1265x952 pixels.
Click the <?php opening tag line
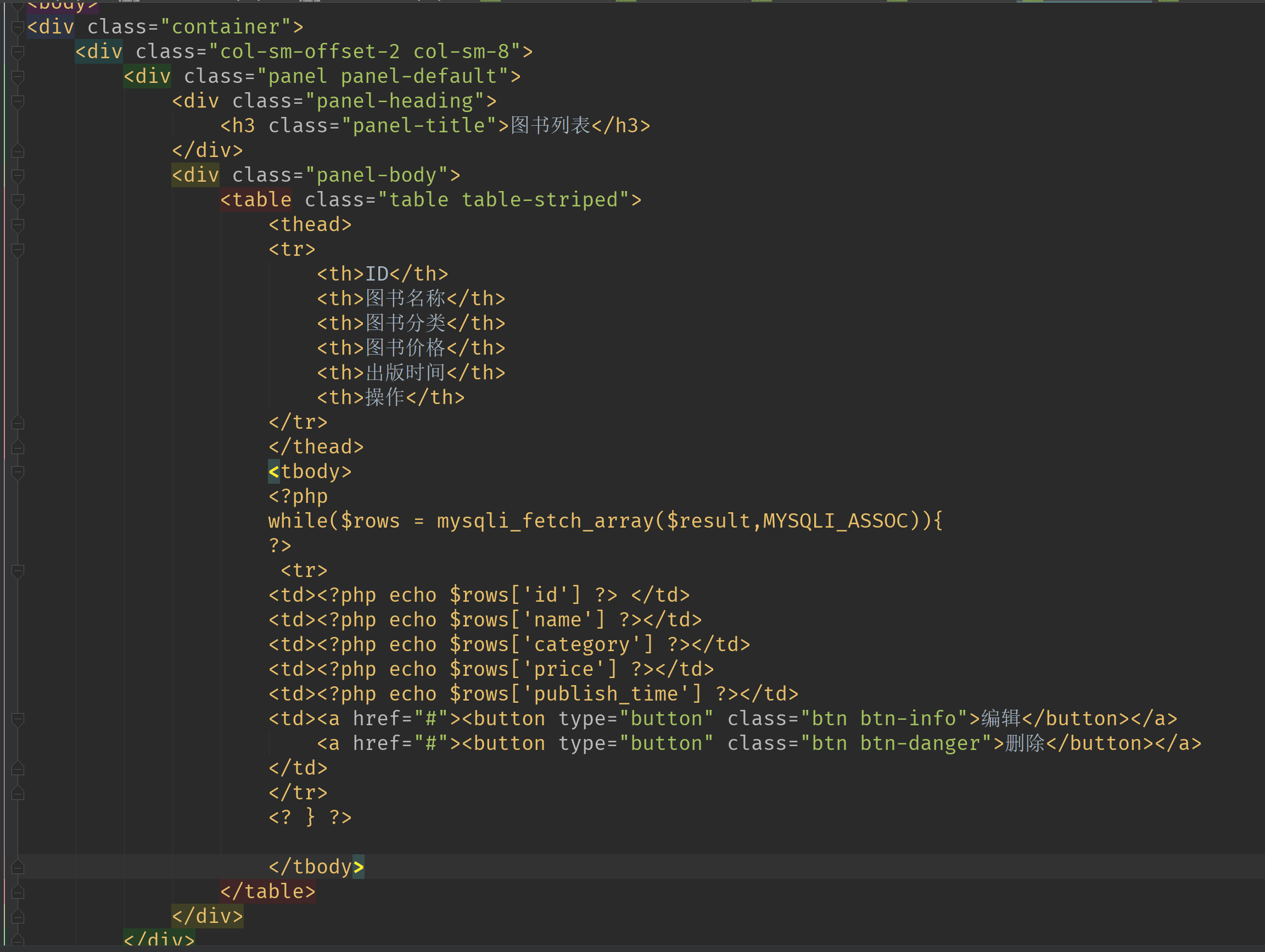(x=298, y=496)
